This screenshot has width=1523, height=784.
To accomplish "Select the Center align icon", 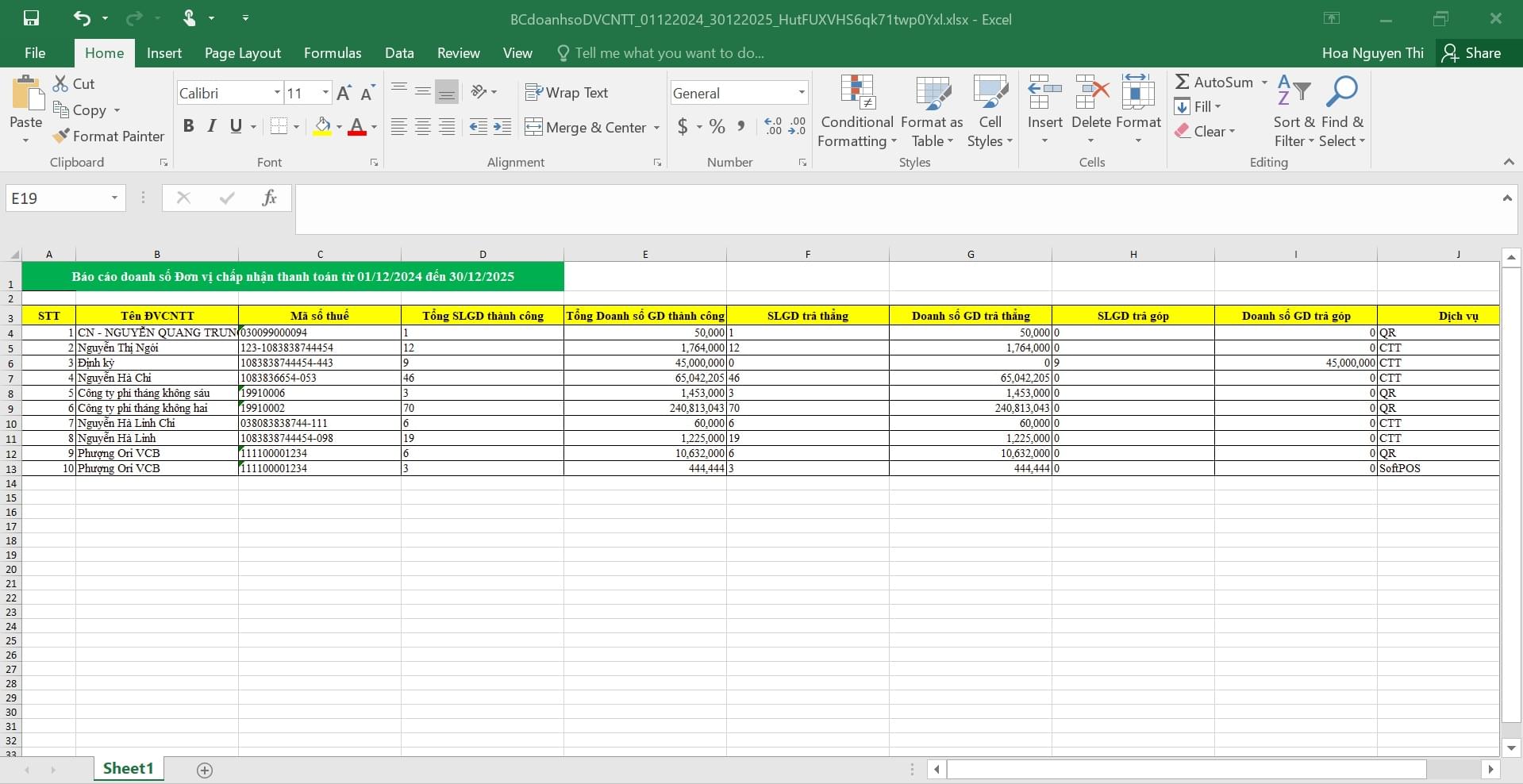I will [423, 127].
